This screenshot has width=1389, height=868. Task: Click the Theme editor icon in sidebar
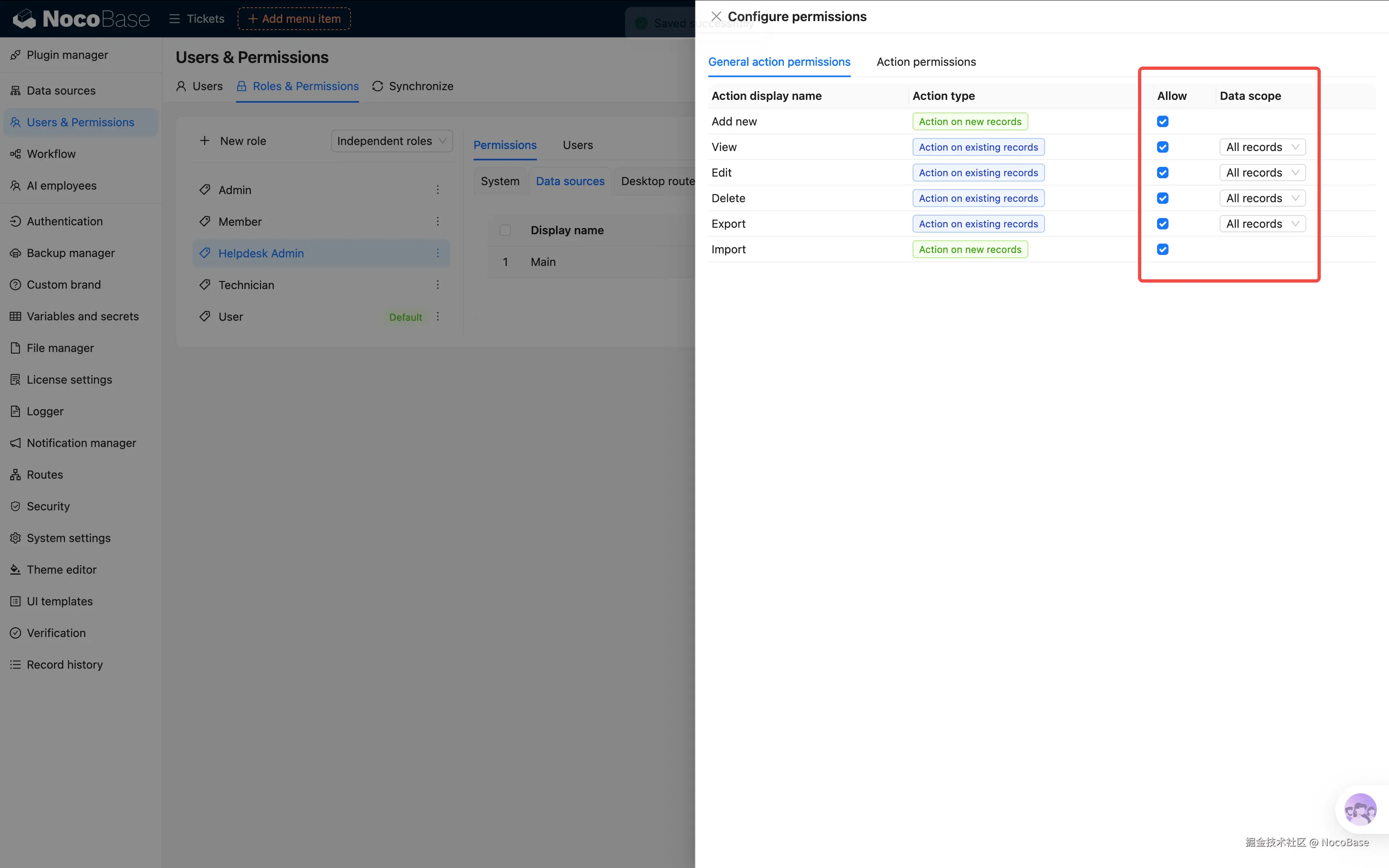point(15,570)
